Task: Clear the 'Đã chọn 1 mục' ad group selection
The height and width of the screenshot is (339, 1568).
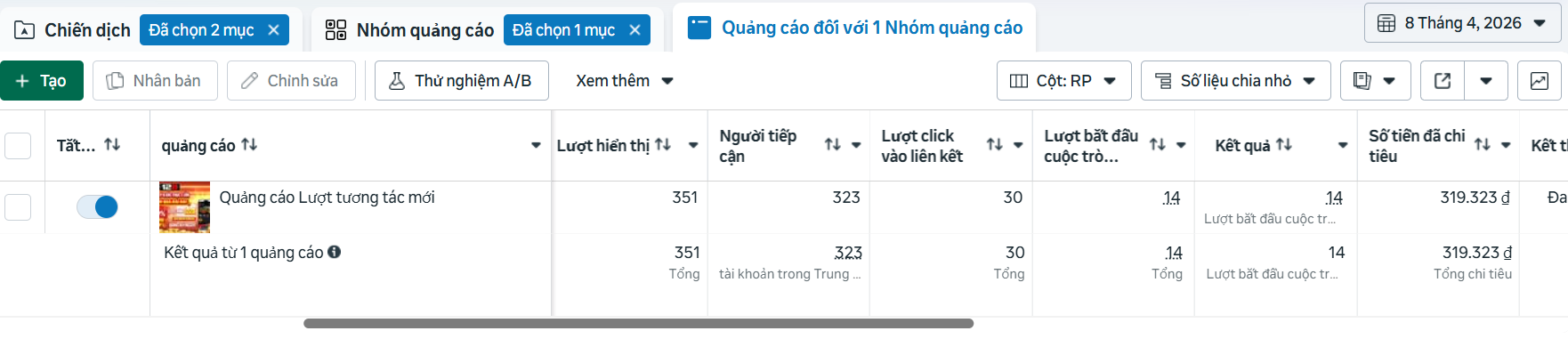Action: click(634, 30)
